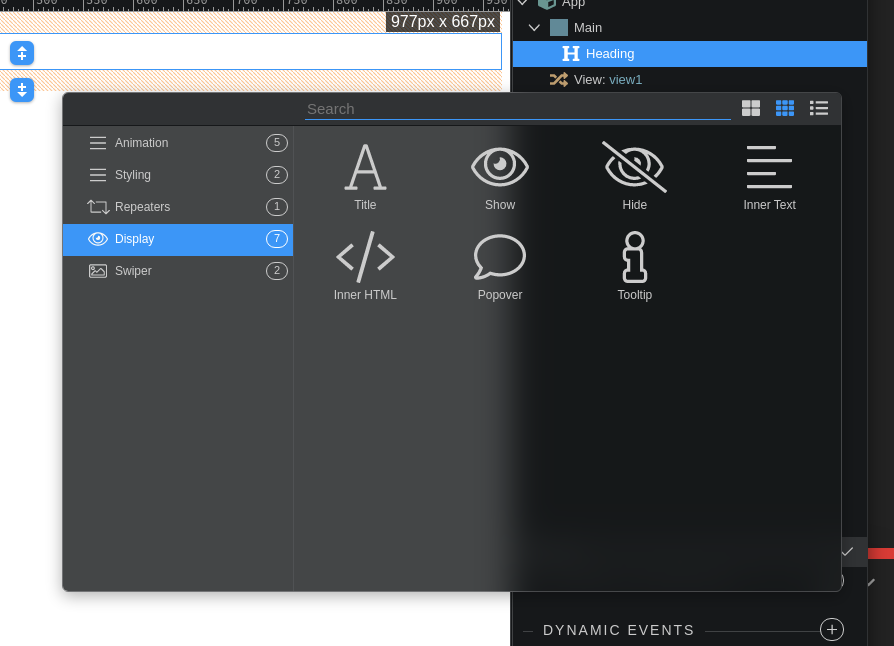Switch to small grid view
This screenshot has height=646, width=894.
(x=785, y=108)
